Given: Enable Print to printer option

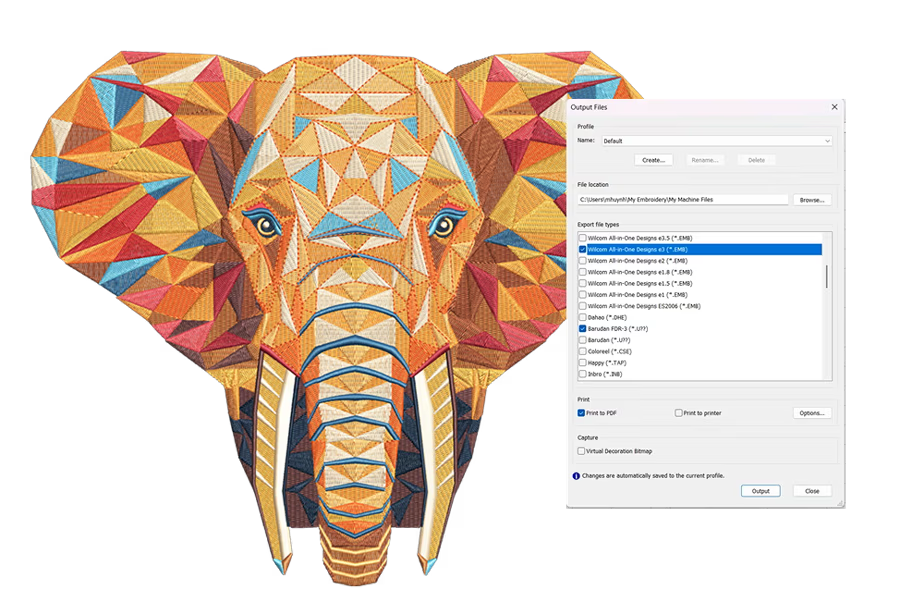Looking at the screenshot, I should (x=679, y=413).
